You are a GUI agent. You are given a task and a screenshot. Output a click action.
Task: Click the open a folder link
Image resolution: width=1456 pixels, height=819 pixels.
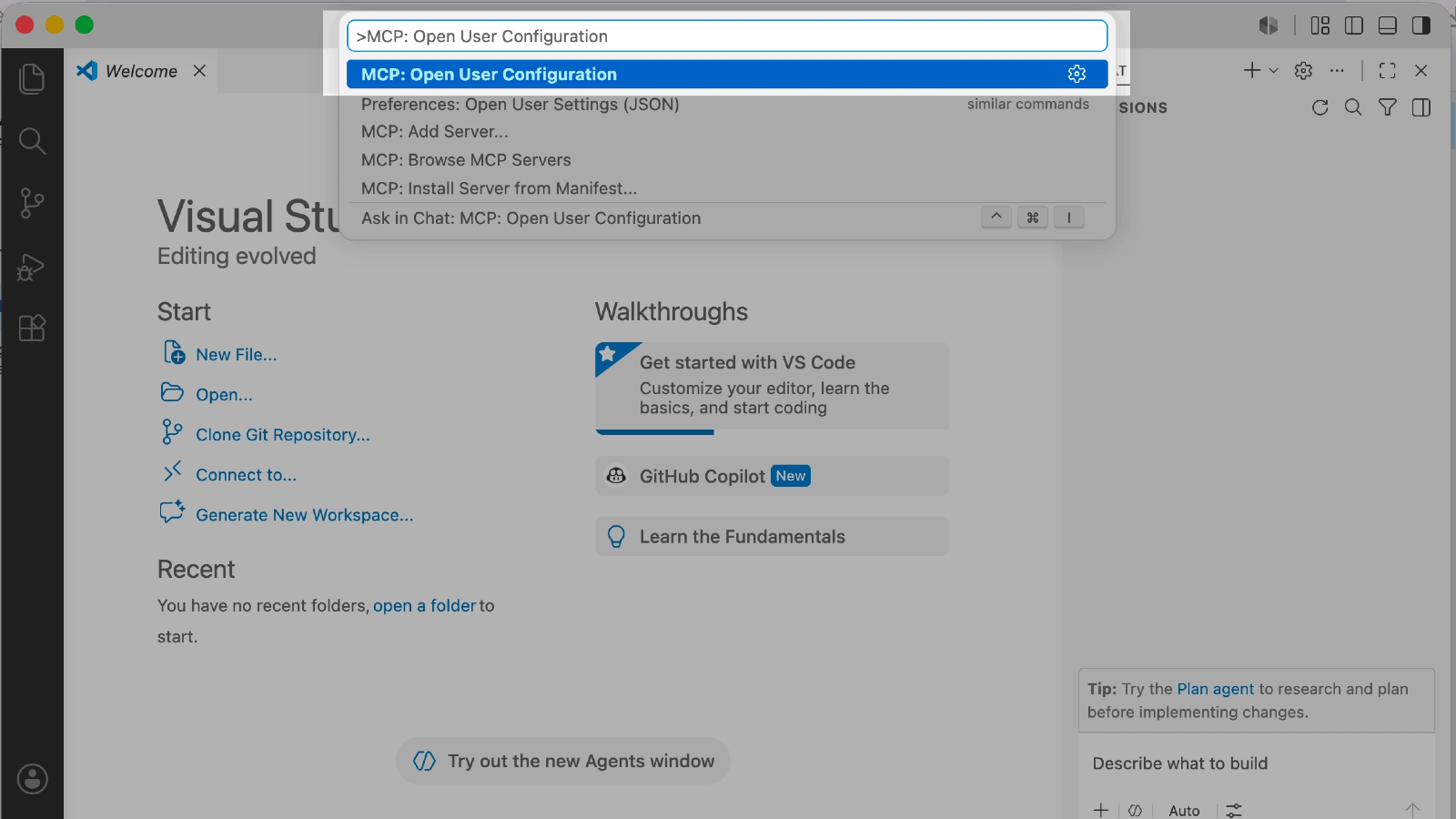click(x=425, y=606)
